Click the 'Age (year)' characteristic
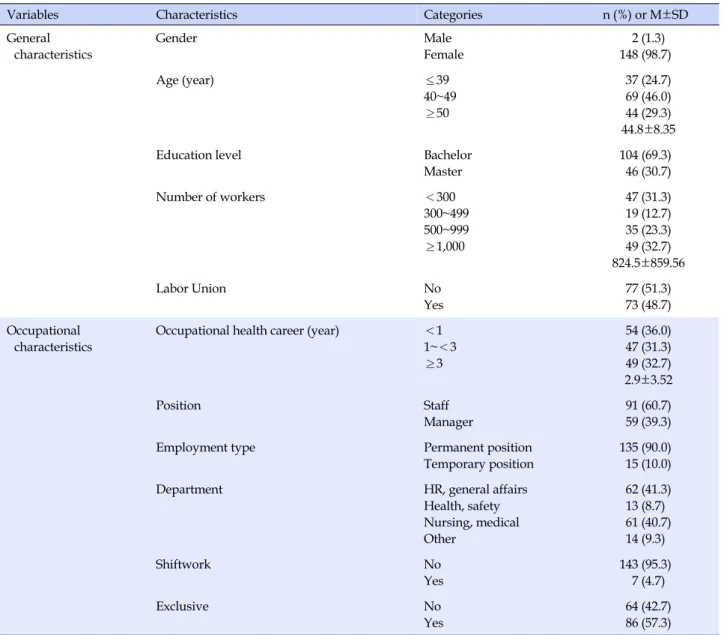 185,80
